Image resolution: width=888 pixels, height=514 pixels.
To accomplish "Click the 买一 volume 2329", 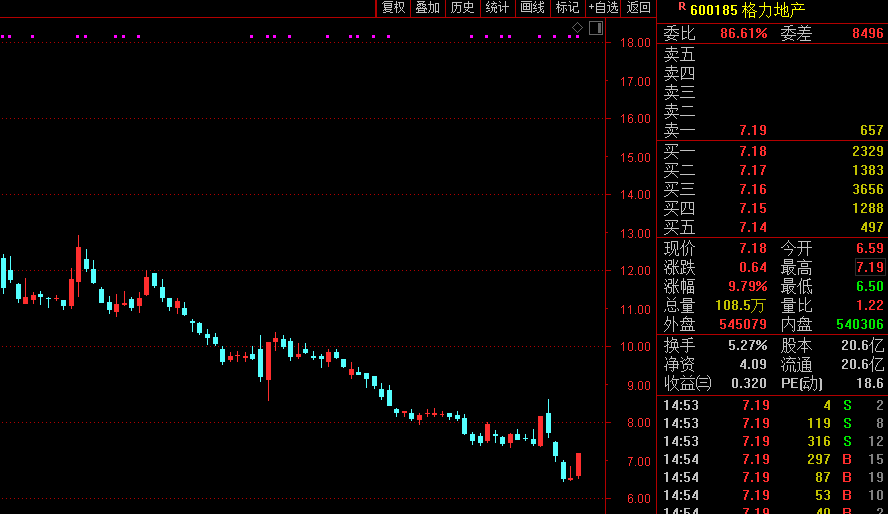I will tap(868, 151).
